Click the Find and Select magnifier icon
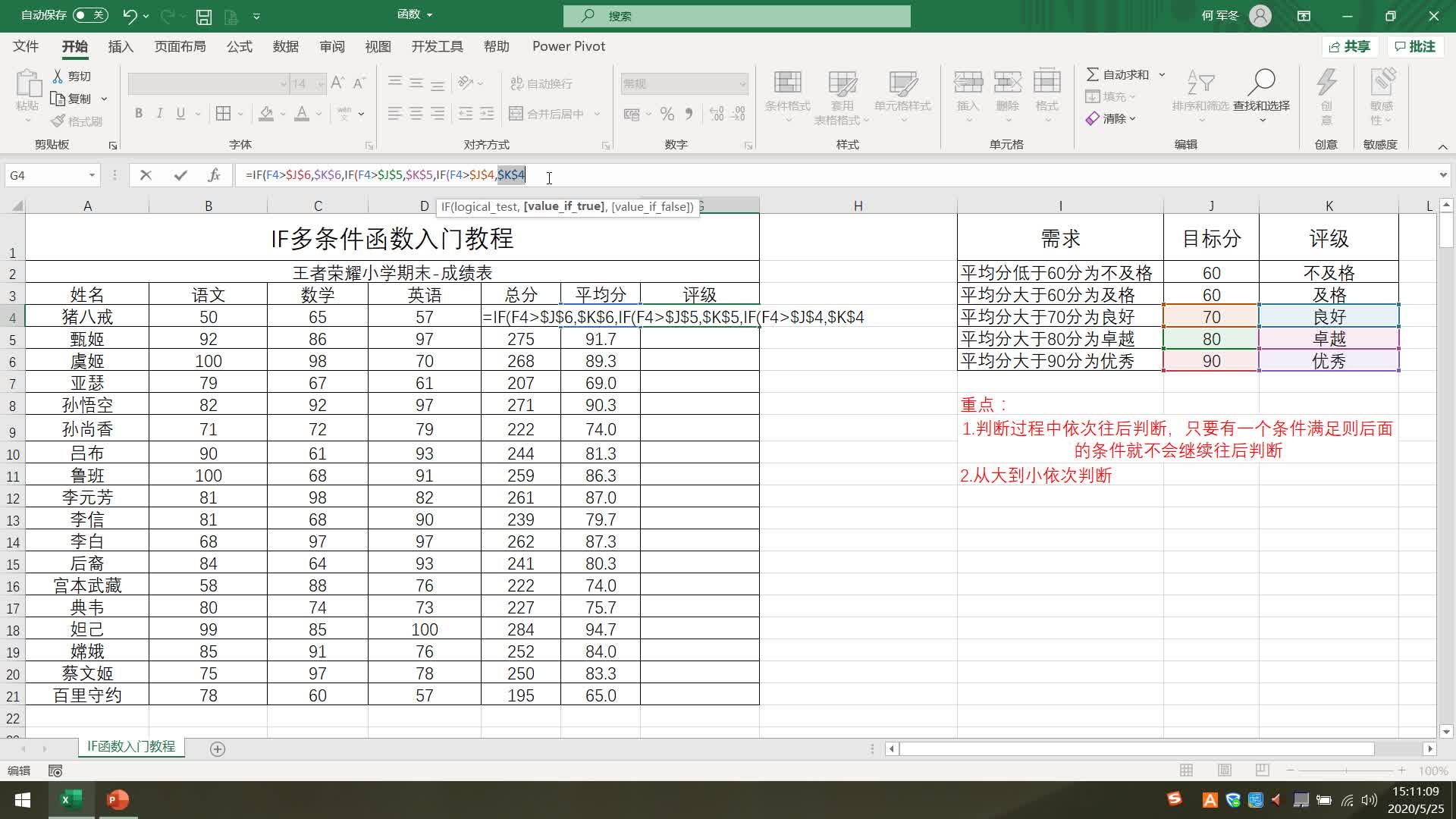The height and width of the screenshot is (819, 1456). [1261, 82]
